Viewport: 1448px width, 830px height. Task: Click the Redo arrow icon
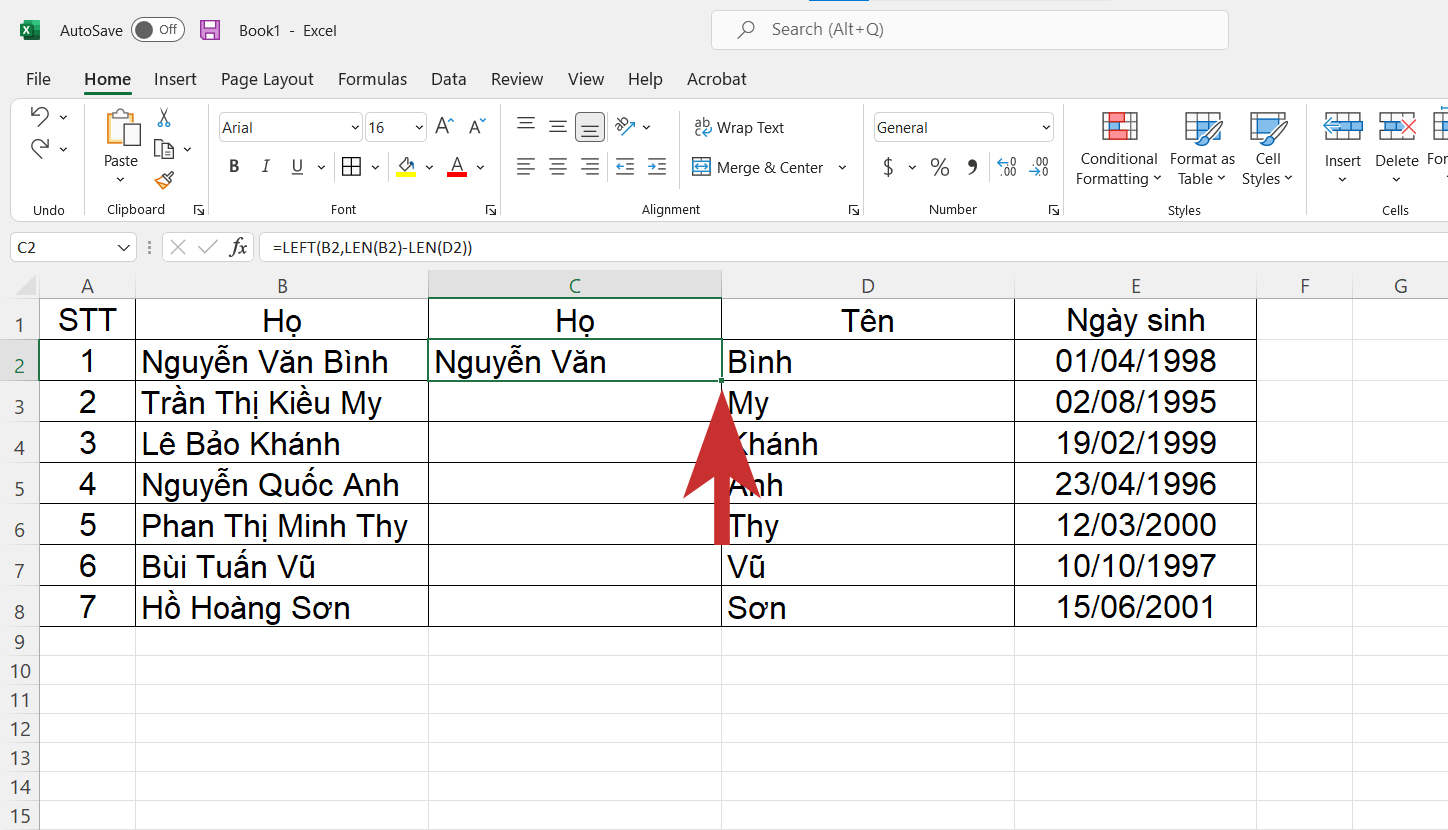(x=40, y=149)
